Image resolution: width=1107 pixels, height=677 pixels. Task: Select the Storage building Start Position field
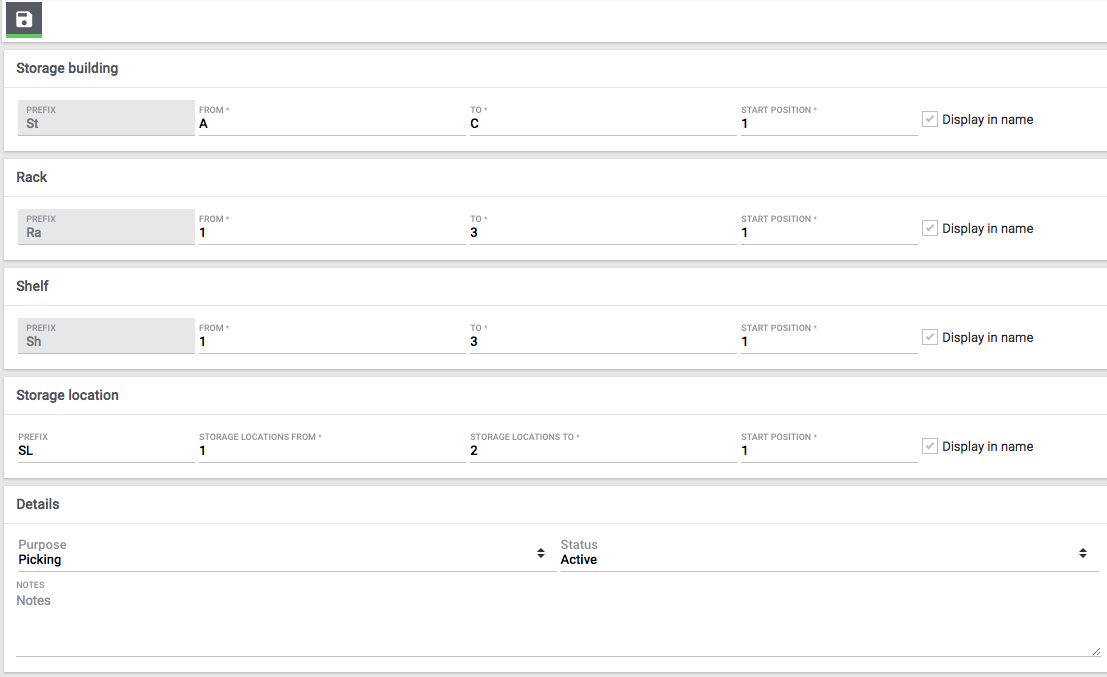828,124
